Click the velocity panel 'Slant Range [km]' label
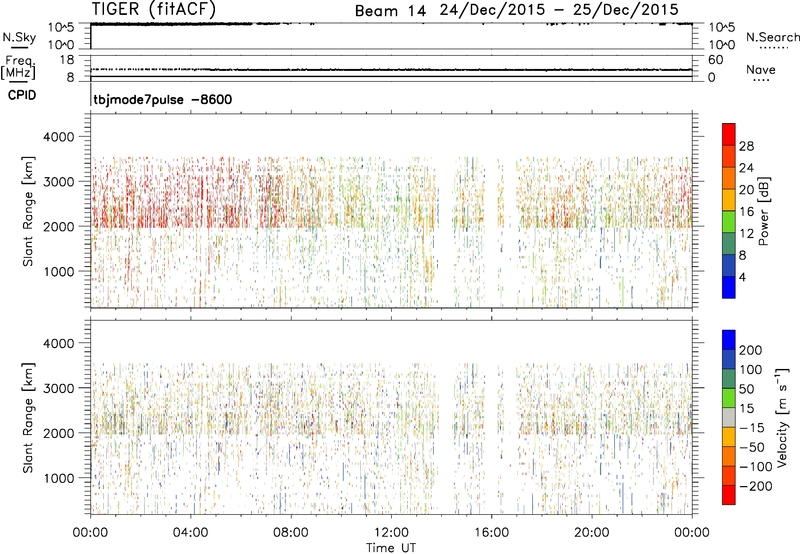Viewport: 800px width, 554px height. (x=28, y=418)
